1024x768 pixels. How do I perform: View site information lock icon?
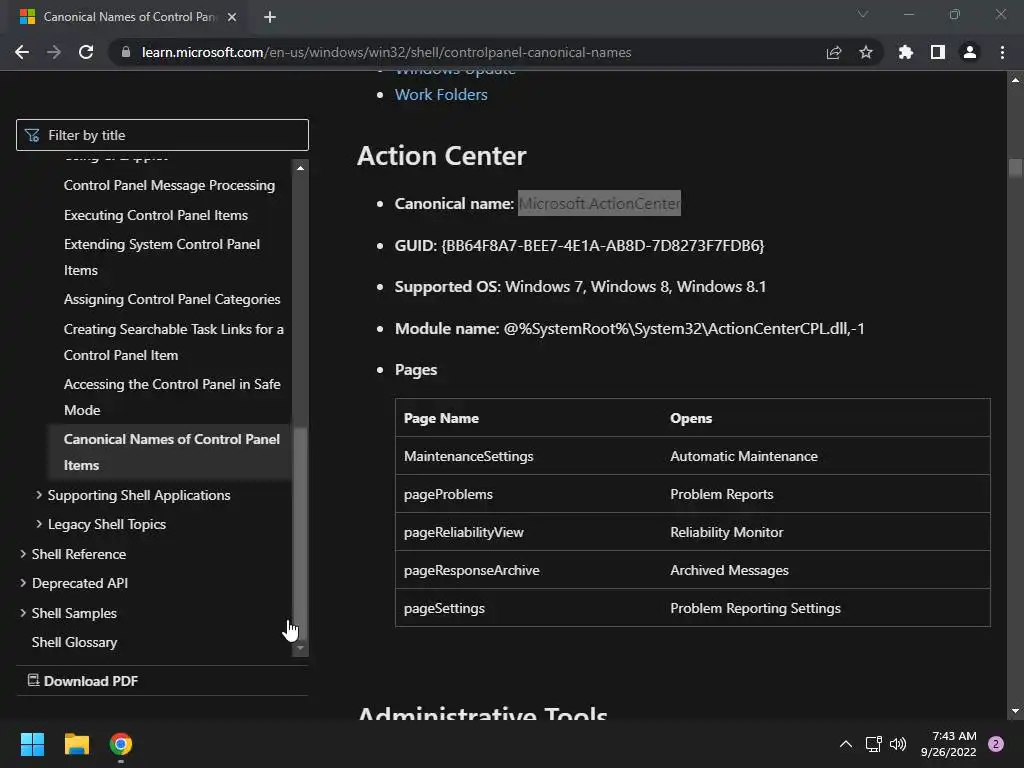(126, 52)
